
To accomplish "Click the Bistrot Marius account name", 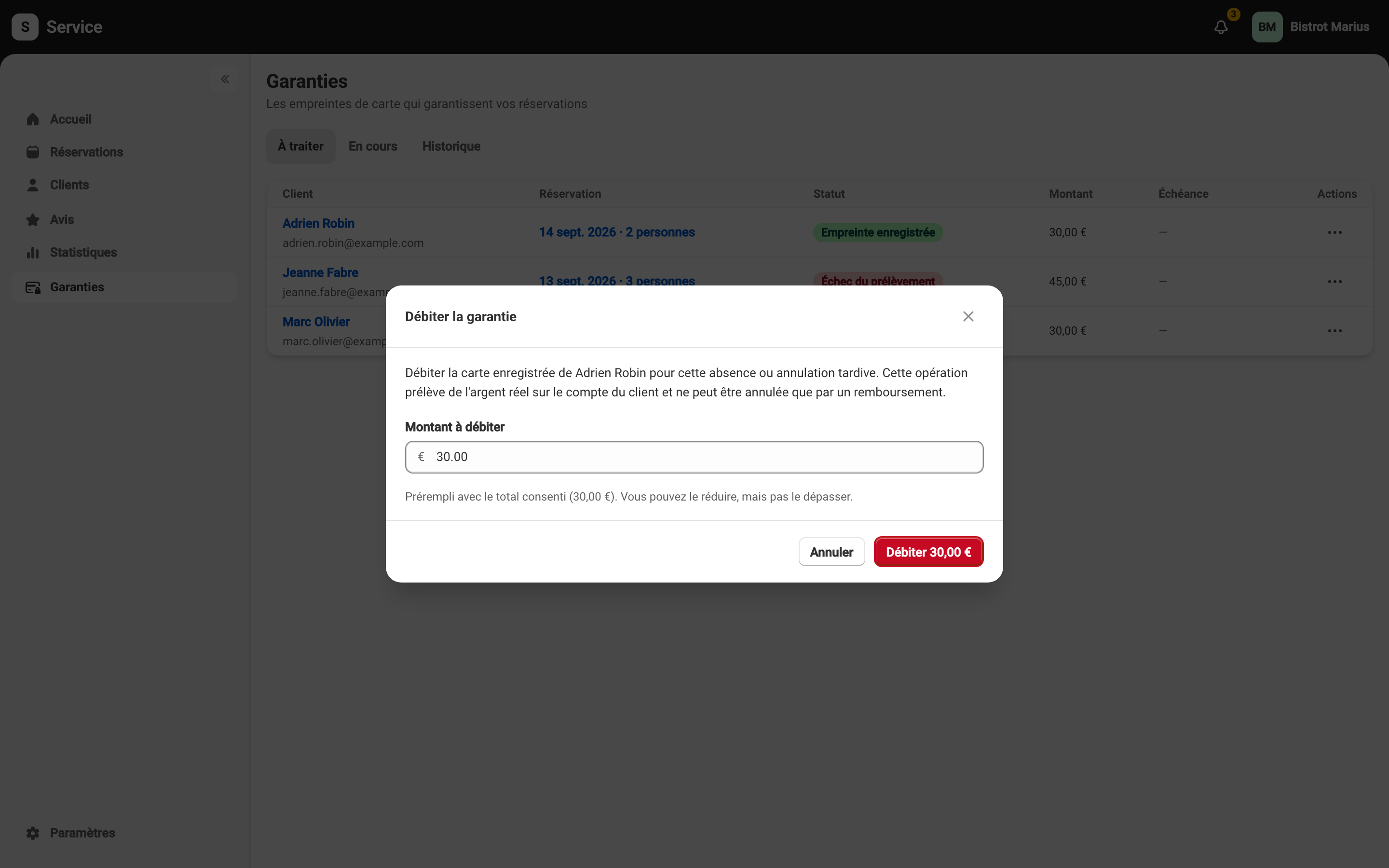I will click(x=1329, y=27).
